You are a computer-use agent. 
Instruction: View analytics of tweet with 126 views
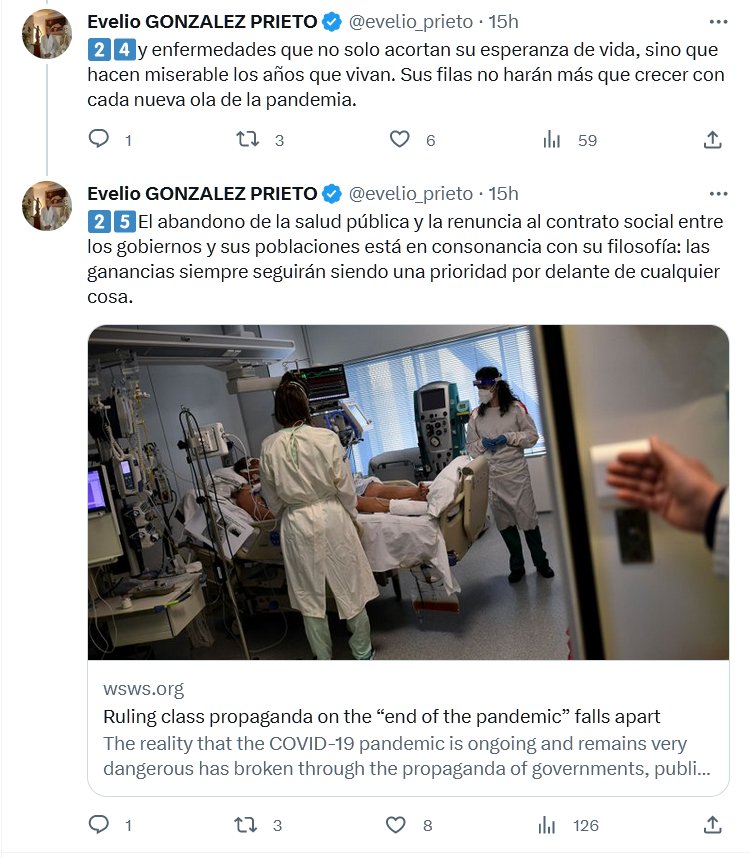tap(548, 825)
